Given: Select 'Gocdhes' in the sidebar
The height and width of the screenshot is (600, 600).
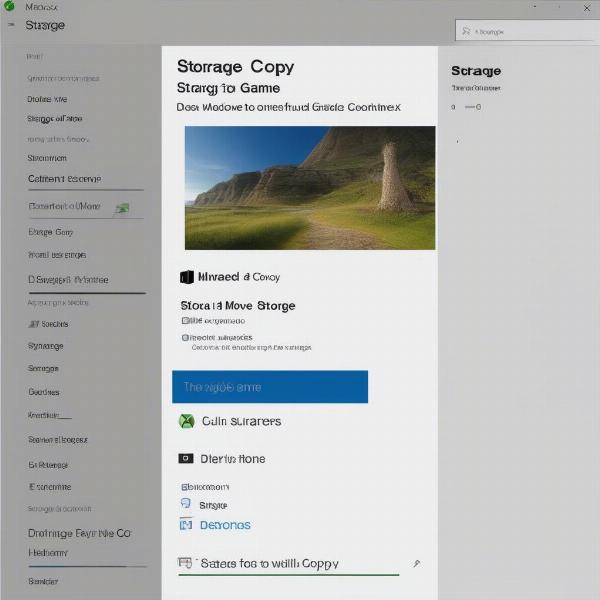Looking at the screenshot, I should click(44, 392).
